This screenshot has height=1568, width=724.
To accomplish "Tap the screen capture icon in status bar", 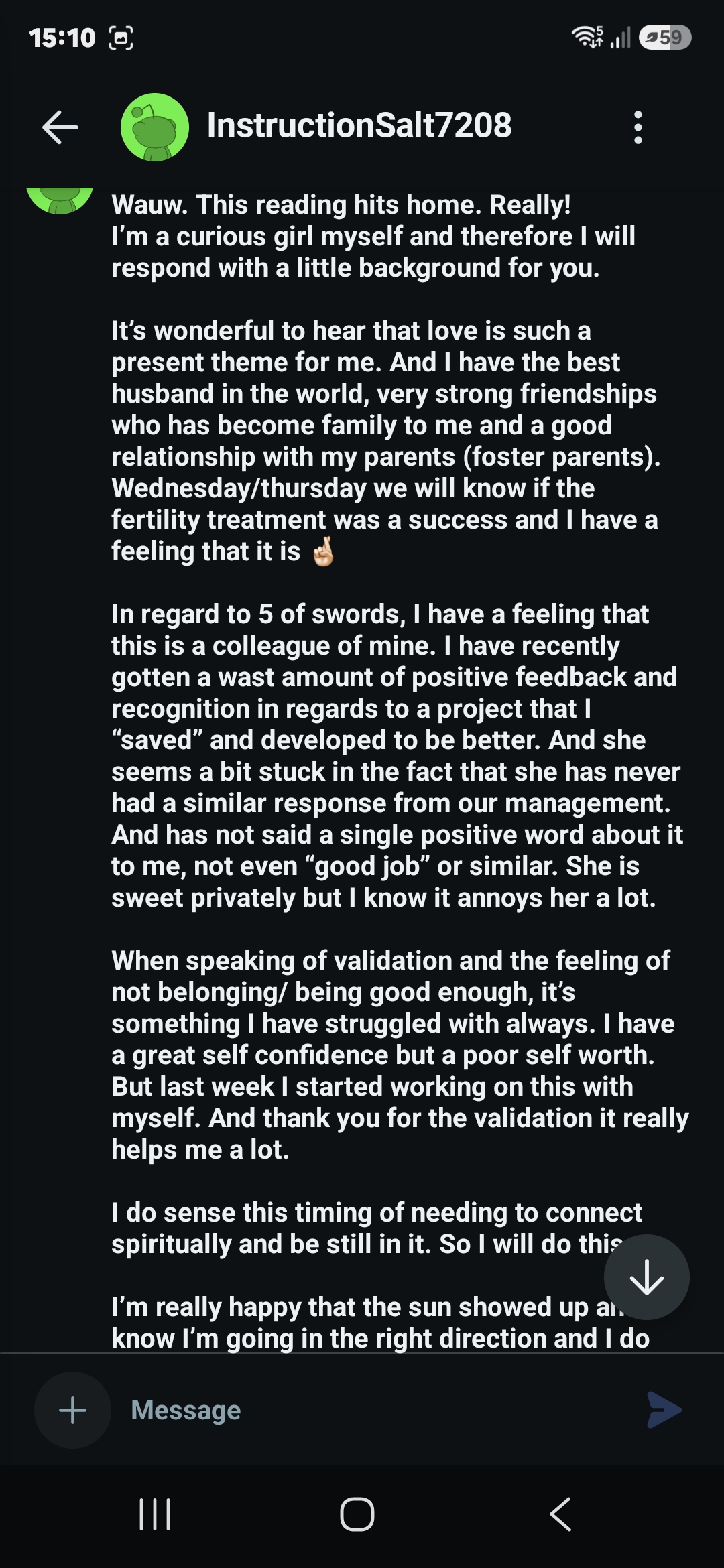I will point(121,38).
